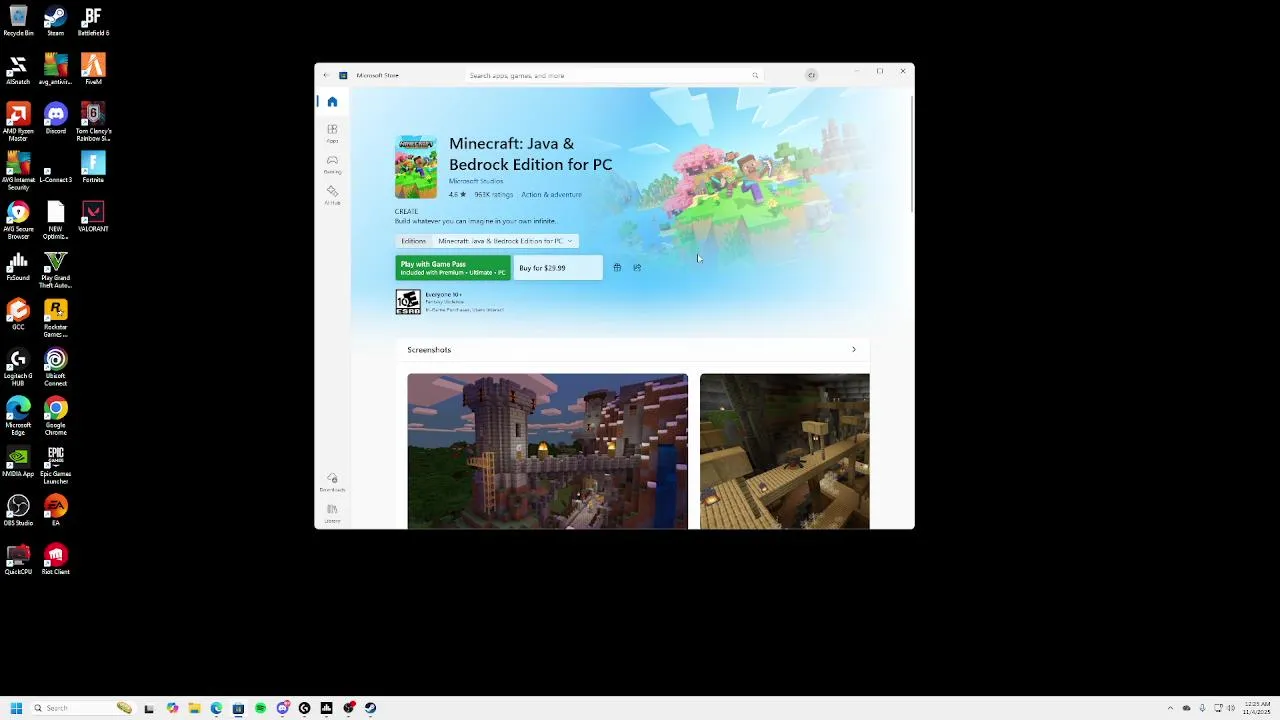Select the FiveM desktop icon
This screenshot has width=1280, height=720.
tap(93, 70)
